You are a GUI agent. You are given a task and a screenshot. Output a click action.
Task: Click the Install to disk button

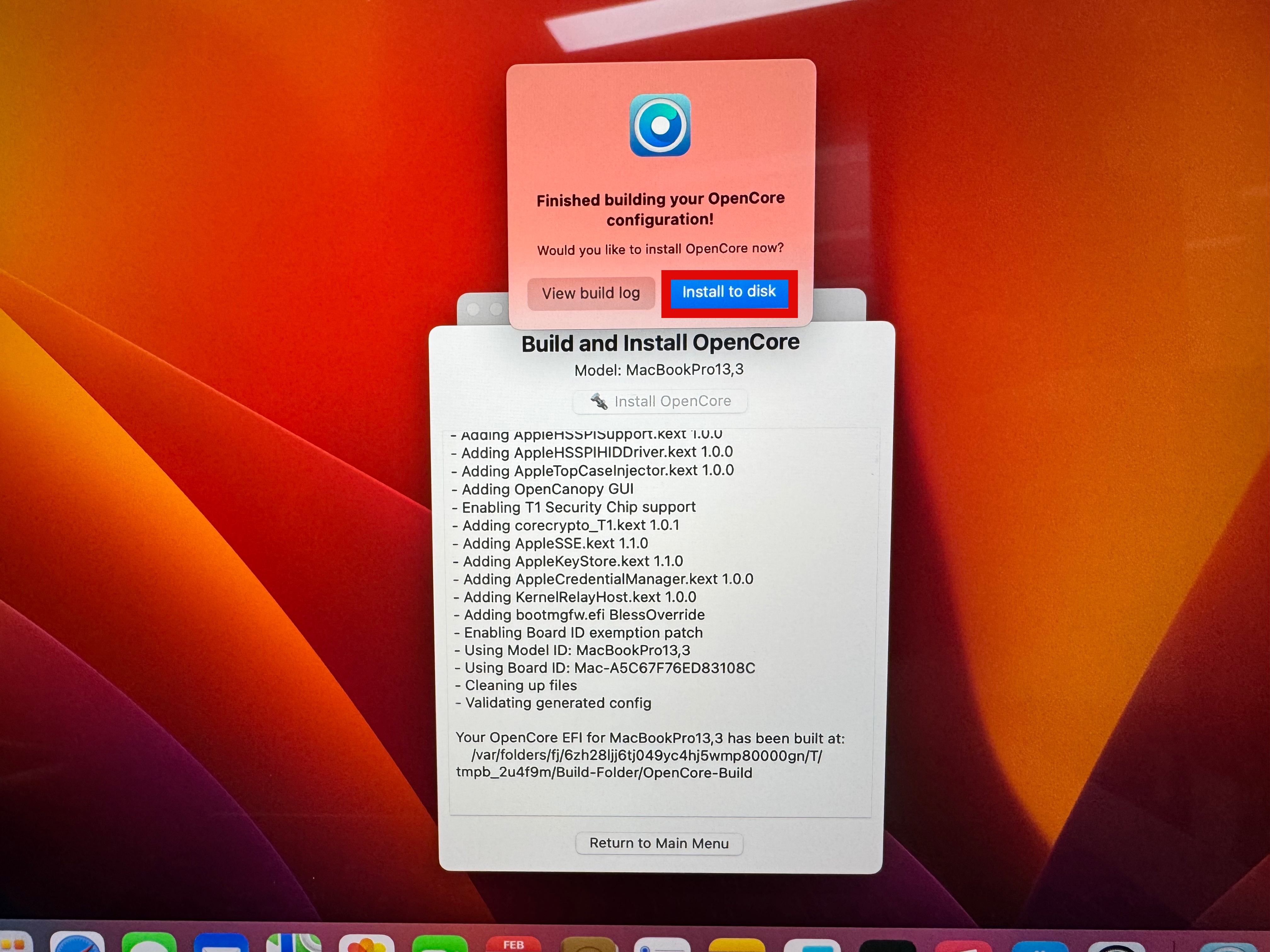click(729, 293)
